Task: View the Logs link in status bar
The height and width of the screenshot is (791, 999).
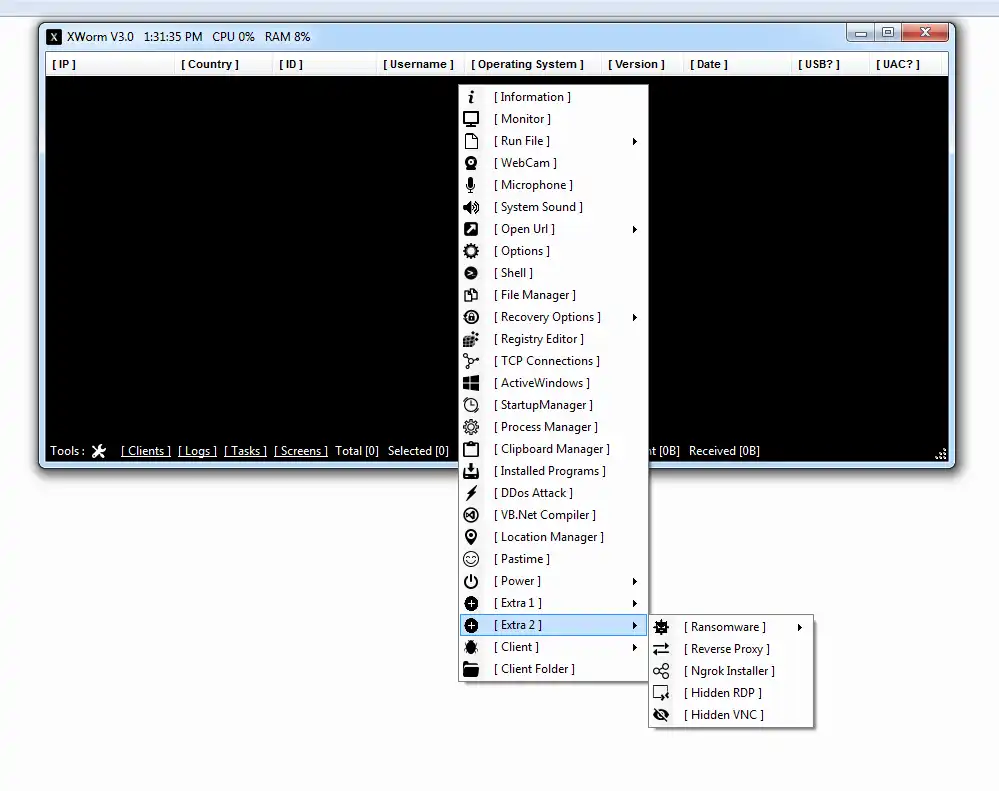Action: pos(197,450)
